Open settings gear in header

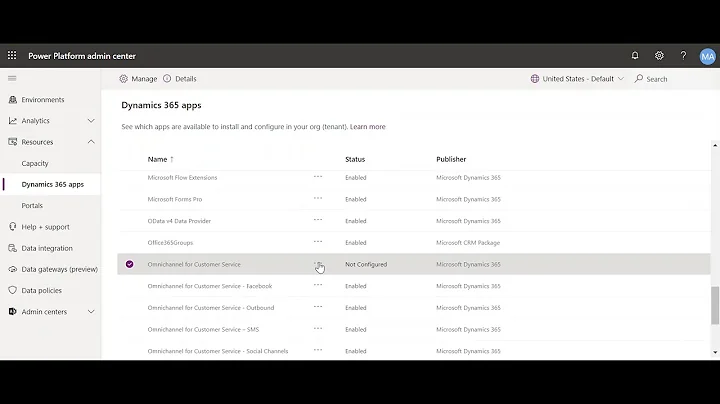click(659, 56)
